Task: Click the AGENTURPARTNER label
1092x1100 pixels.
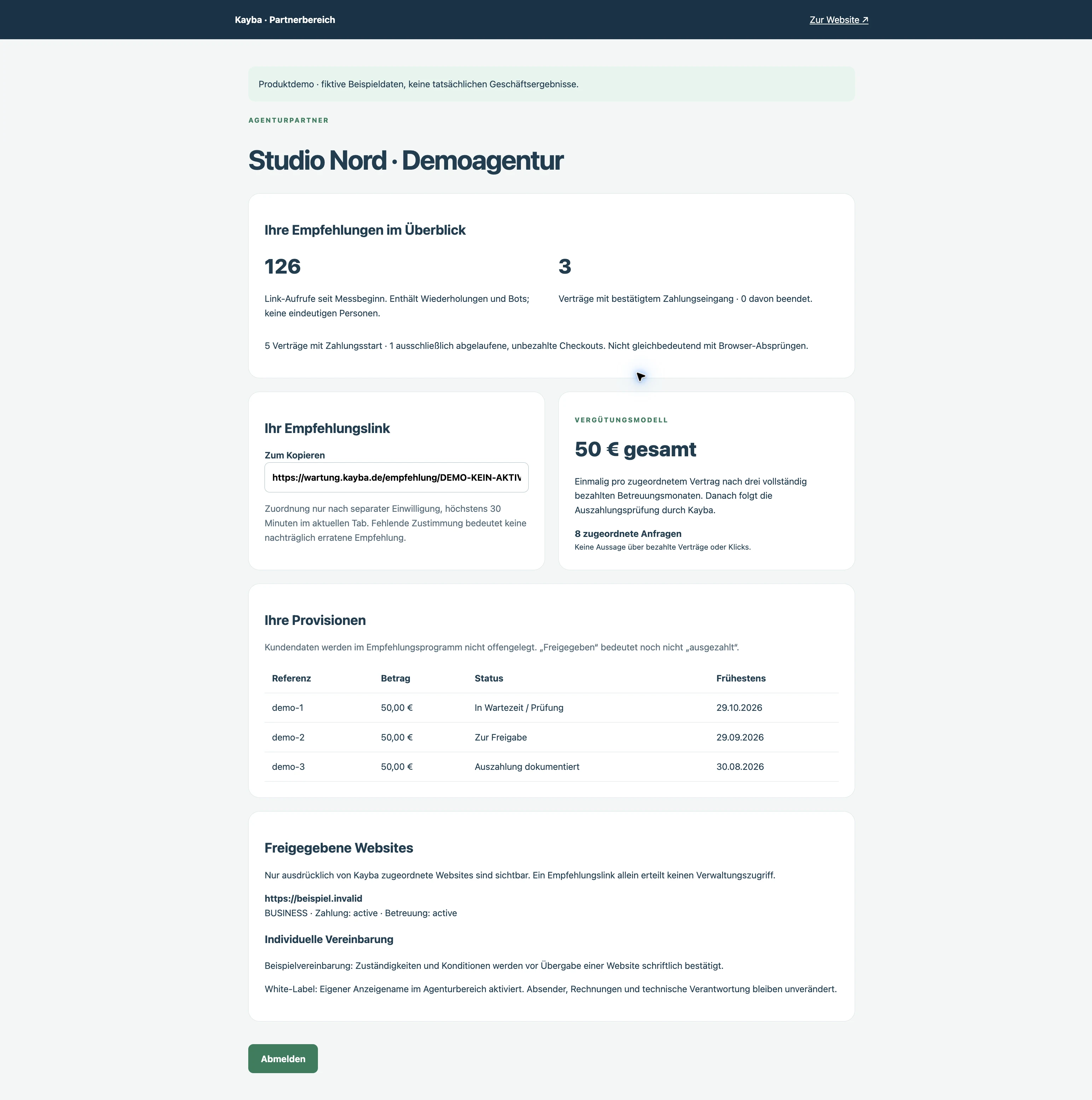Action: pyautogui.click(x=288, y=120)
